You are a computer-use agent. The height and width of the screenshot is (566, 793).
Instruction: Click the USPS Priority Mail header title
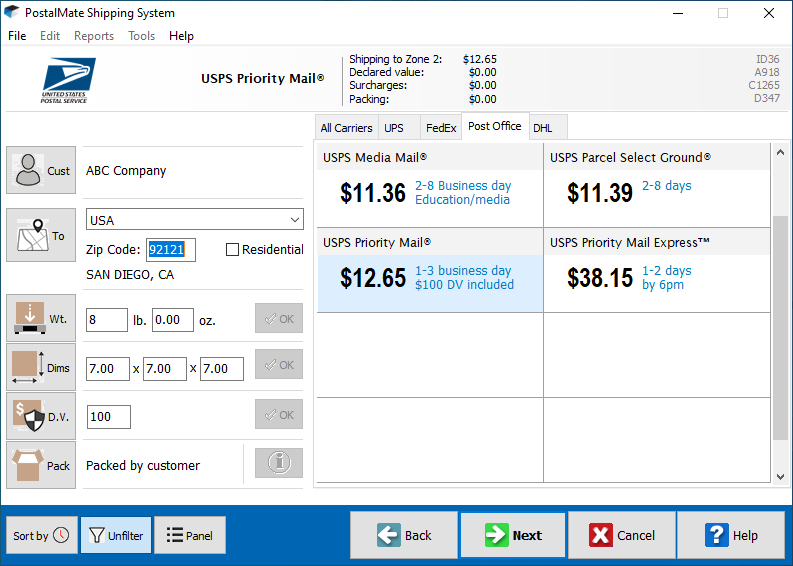(262, 78)
